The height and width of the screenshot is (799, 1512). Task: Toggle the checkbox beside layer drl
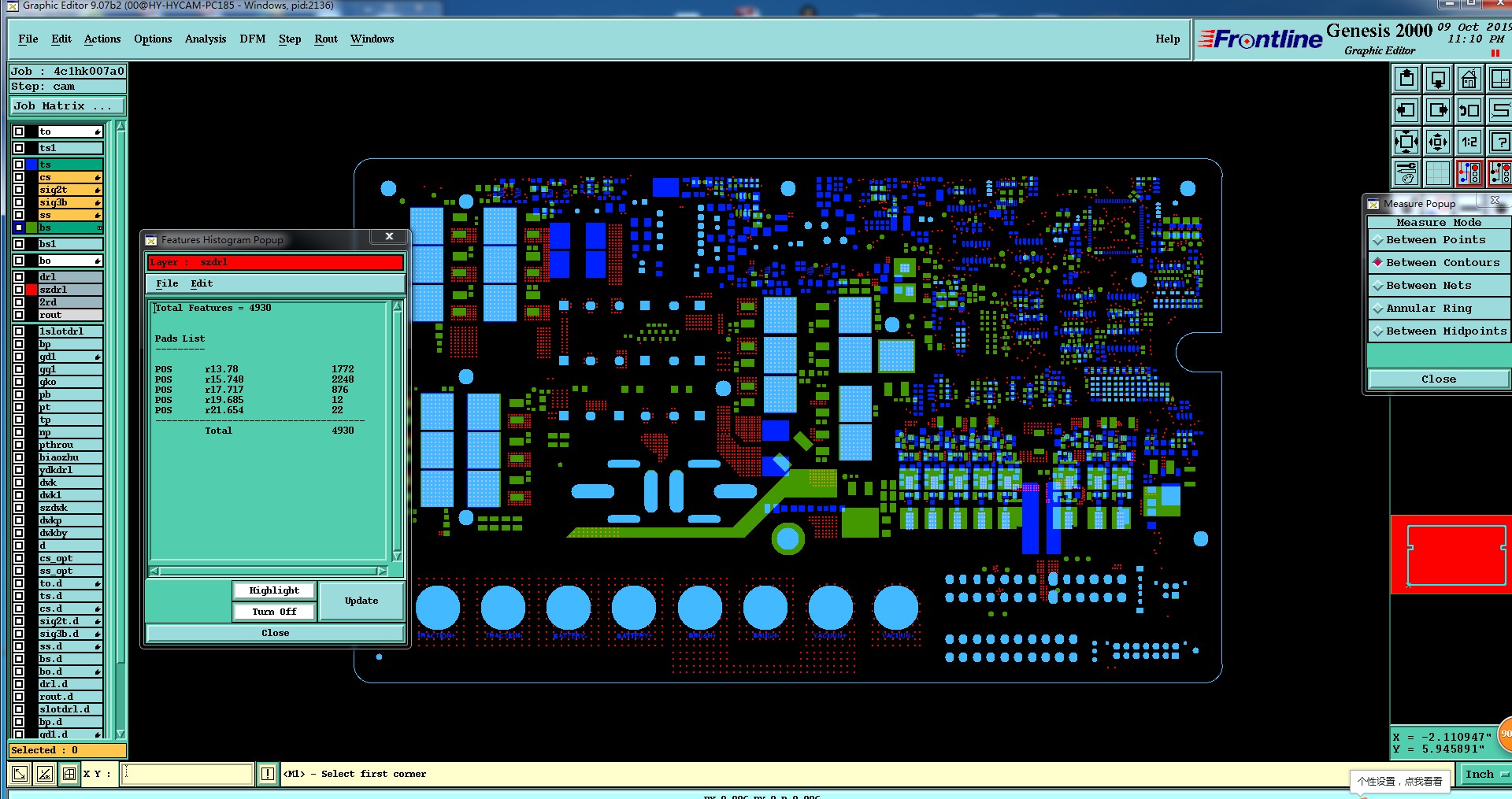[19, 277]
